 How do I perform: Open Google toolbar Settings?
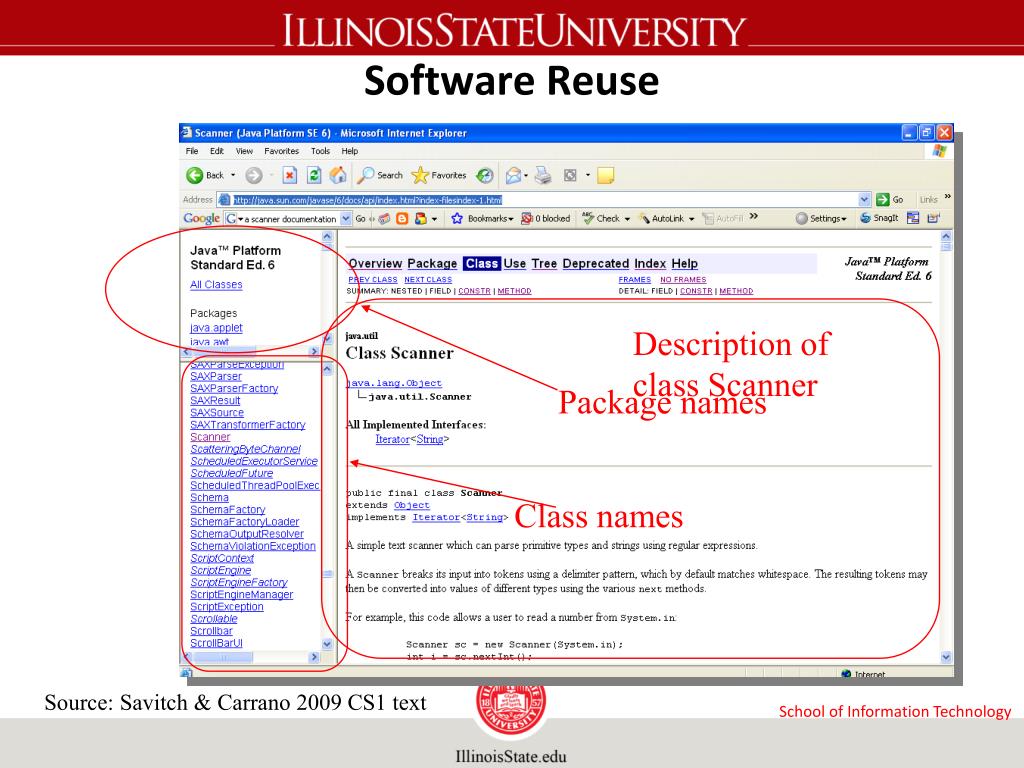821,219
